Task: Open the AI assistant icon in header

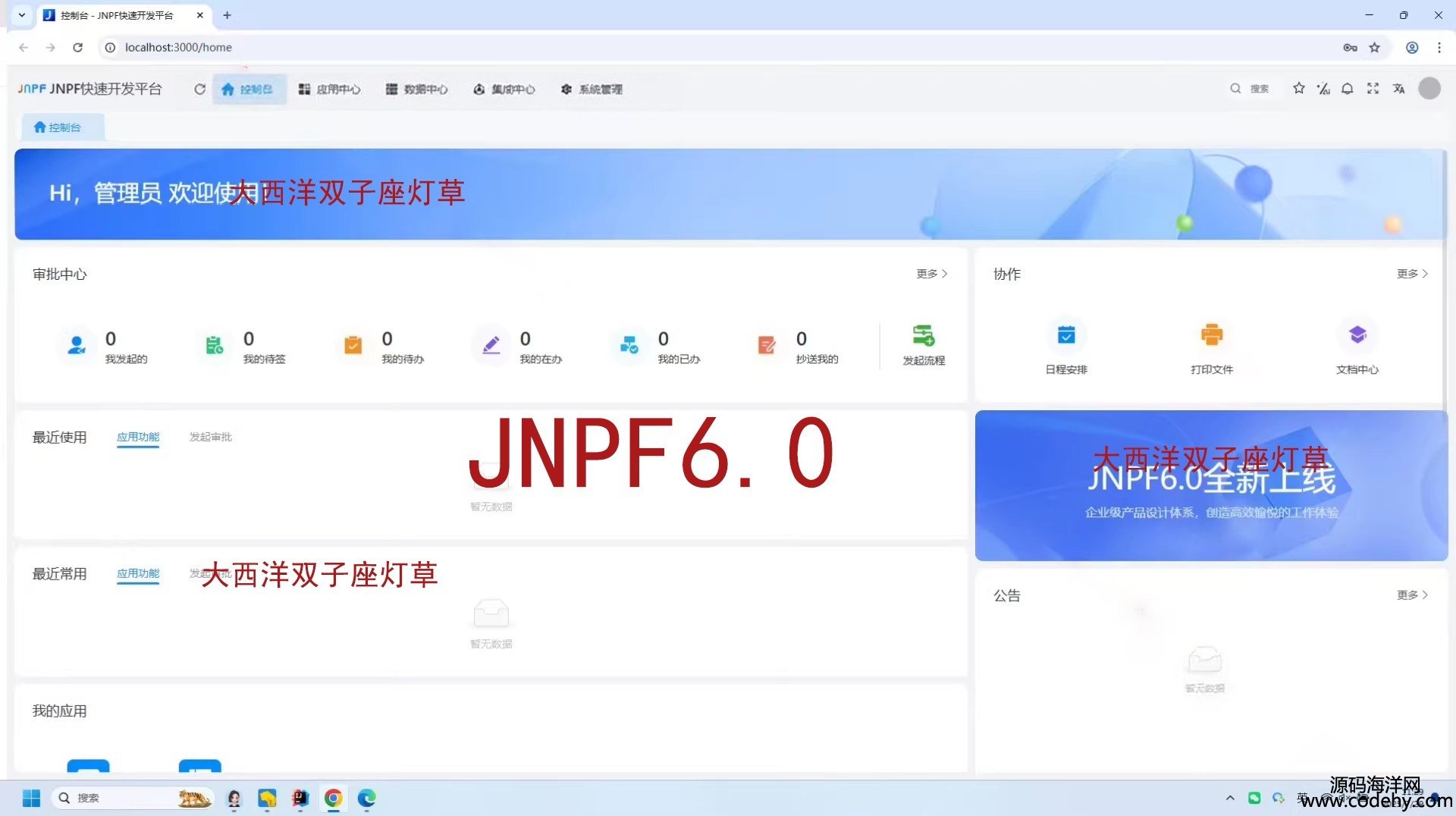Action: tap(1323, 89)
